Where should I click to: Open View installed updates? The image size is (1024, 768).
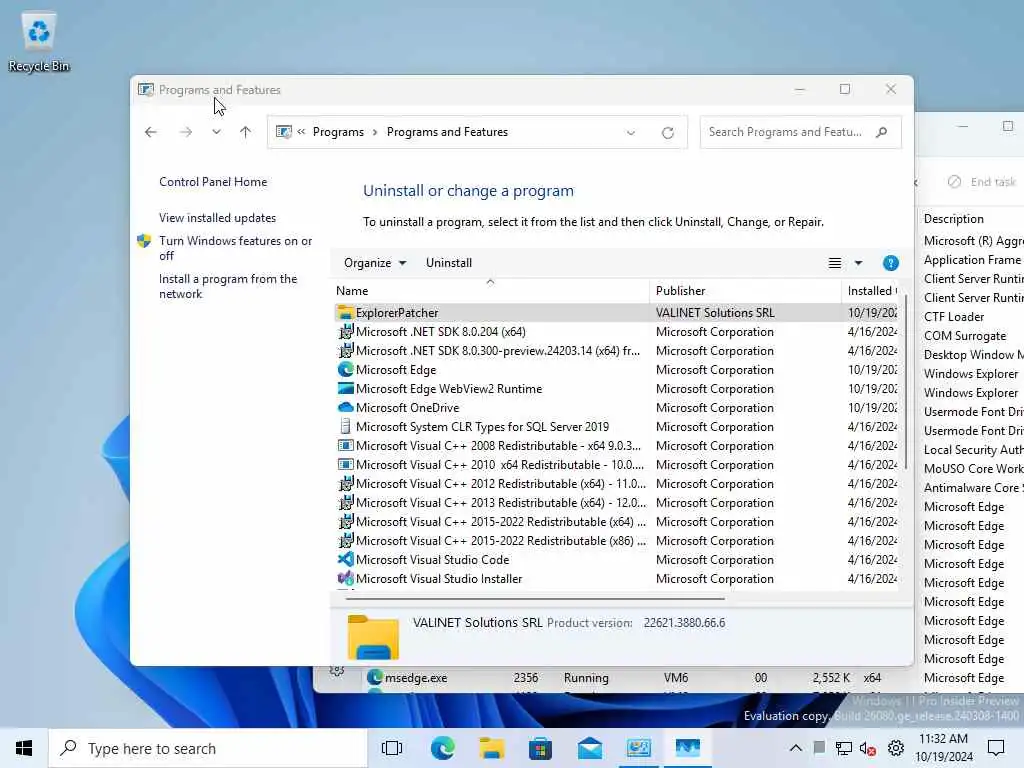pyautogui.click(x=217, y=218)
